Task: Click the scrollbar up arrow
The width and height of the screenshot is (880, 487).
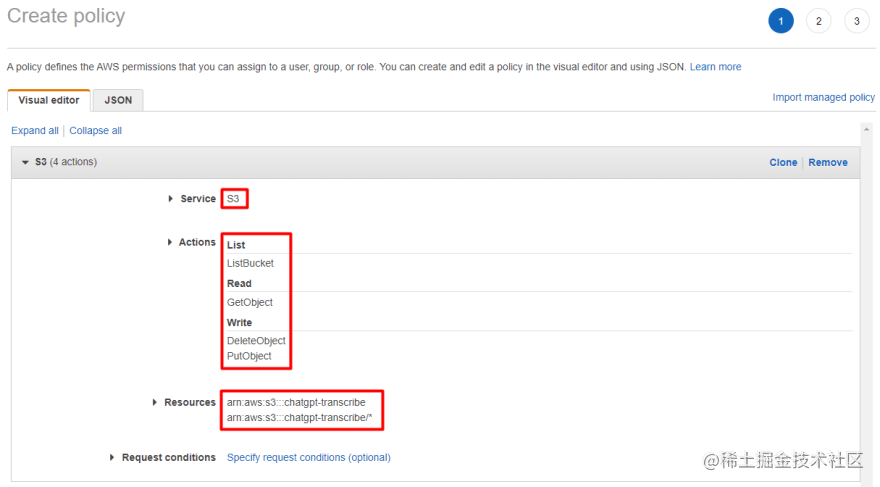Action: [x=867, y=130]
